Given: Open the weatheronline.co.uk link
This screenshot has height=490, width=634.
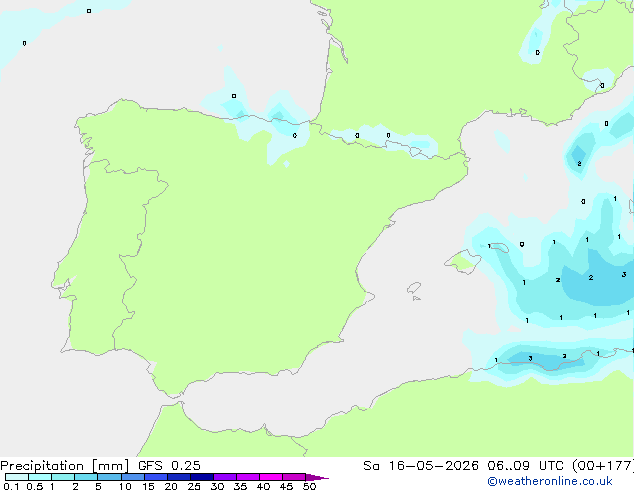Looking at the screenshot, I should [550, 481].
